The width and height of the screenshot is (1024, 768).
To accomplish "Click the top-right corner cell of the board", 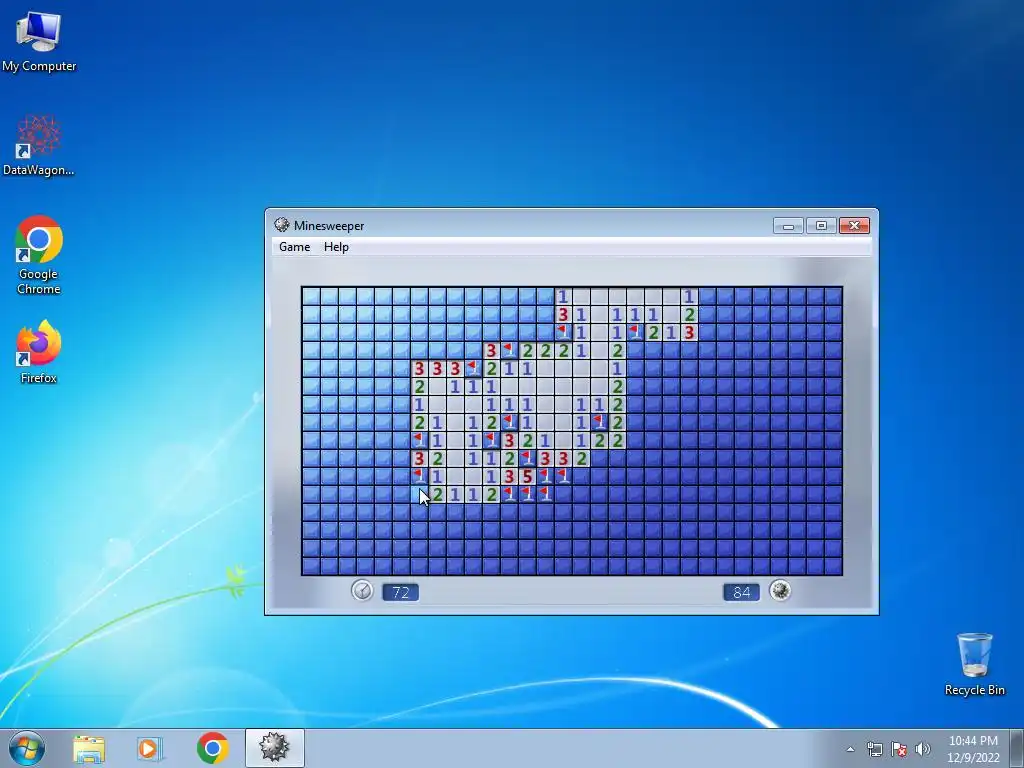I will [x=833, y=296].
